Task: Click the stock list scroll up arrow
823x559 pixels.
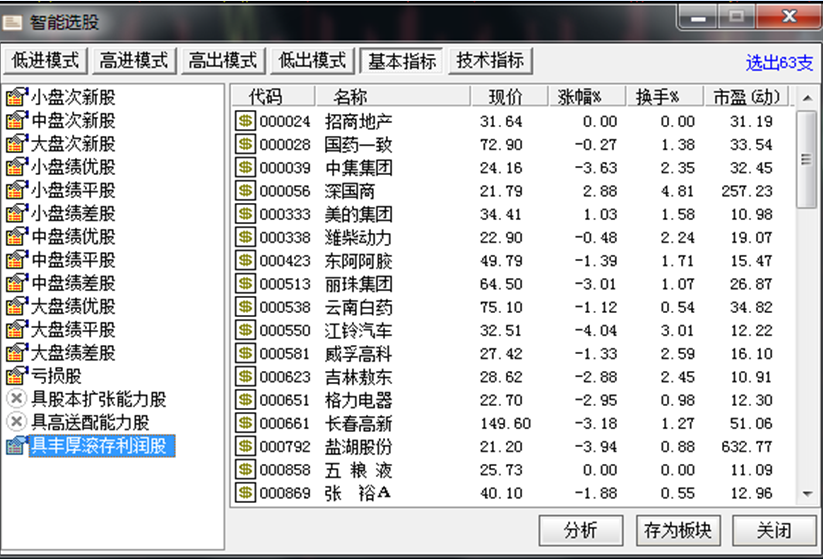Action: pos(807,98)
